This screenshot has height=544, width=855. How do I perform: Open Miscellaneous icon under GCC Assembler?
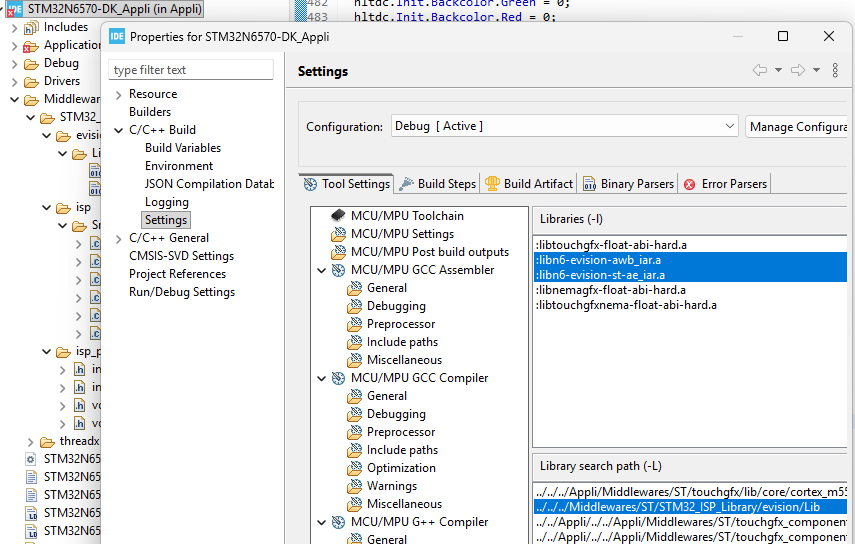click(x=354, y=360)
